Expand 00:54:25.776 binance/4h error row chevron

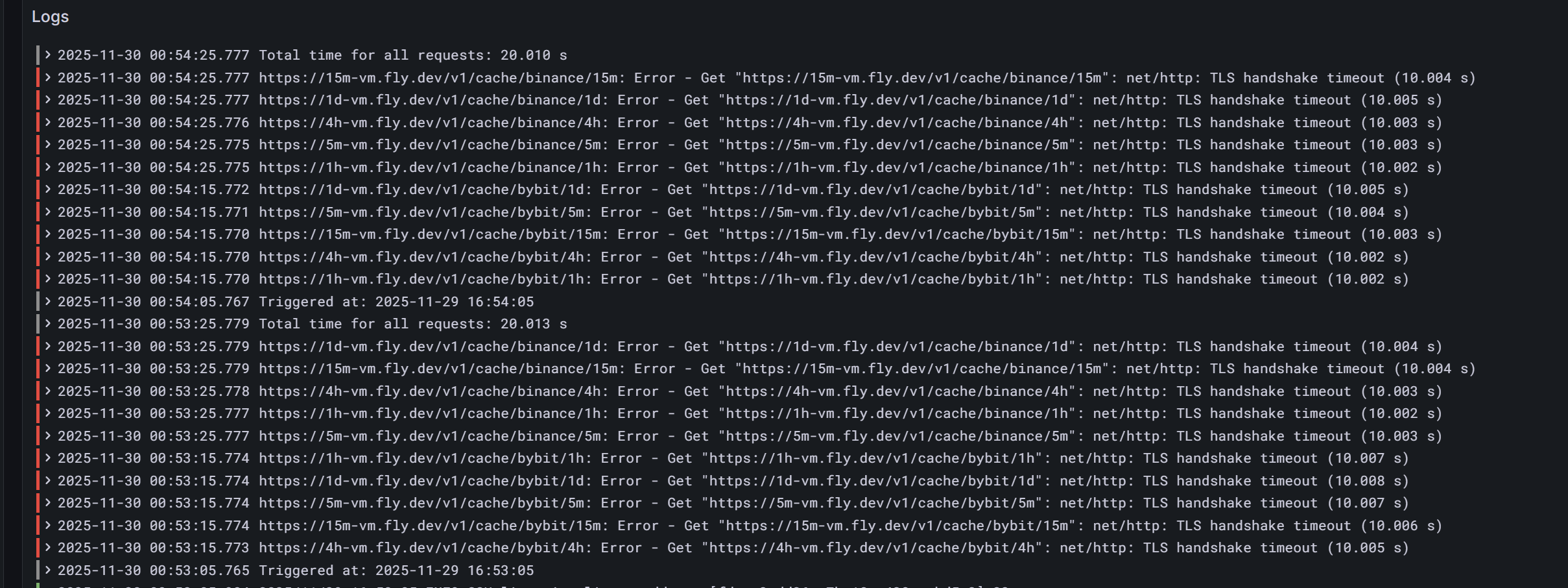47,123
